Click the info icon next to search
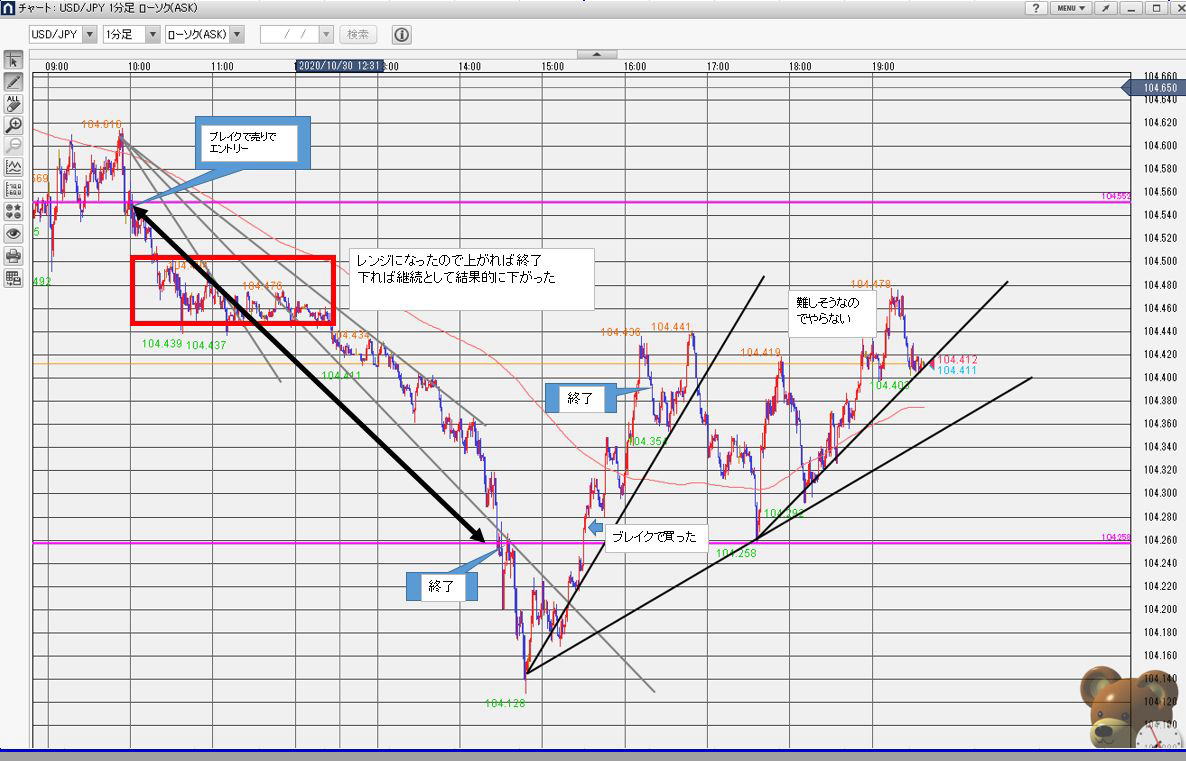This screenshot has height=761, width=1186. click(x=402, y=35)
